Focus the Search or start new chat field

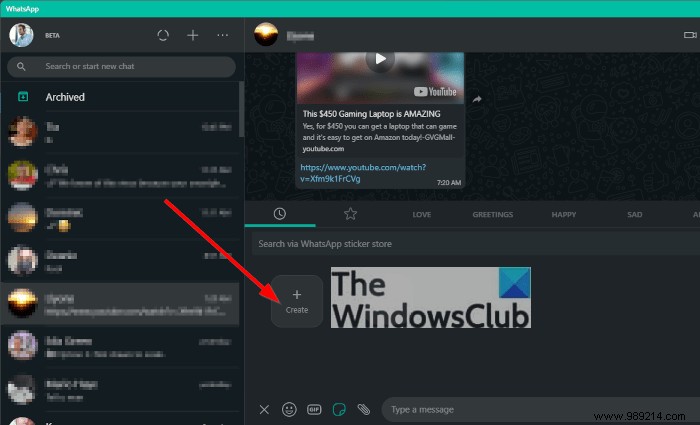click(x=121, y=67)
